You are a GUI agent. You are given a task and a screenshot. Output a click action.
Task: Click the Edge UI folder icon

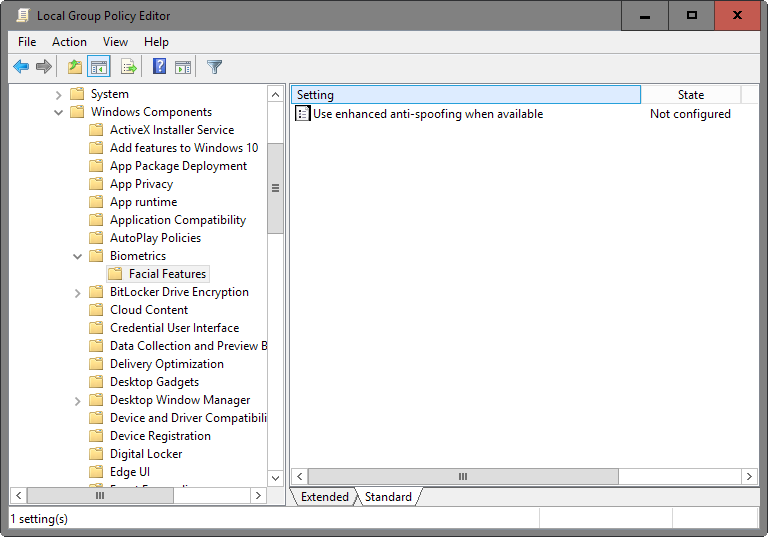[96, 472]
